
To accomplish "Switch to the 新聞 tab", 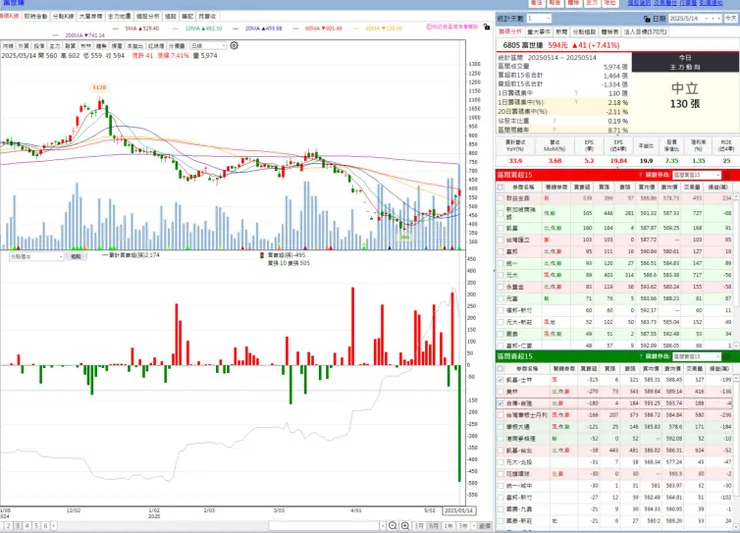I will [561, 32].
